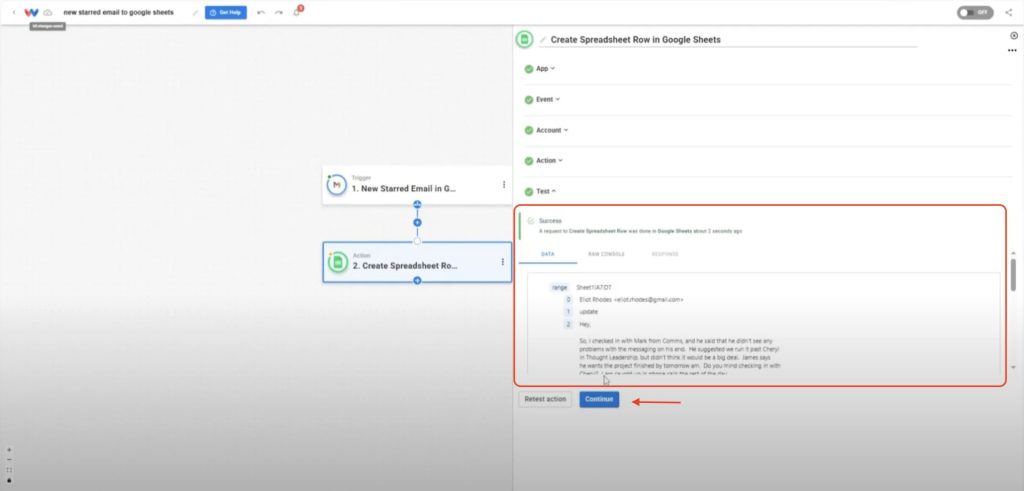
Task: Open the three-dot panel options menu
Action: tap(1012, 50)
